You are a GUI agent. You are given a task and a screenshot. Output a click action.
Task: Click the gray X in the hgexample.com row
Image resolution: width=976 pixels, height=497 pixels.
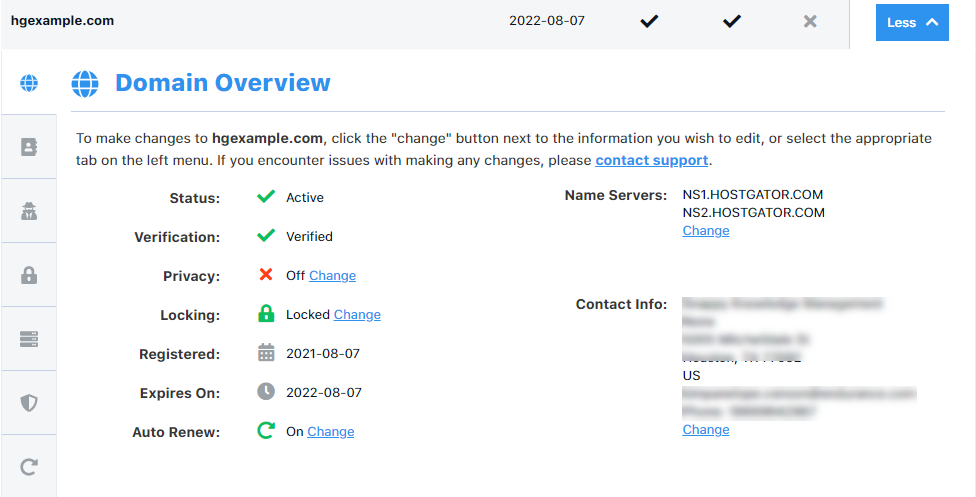pyautogui.click(x=810, y=22)
